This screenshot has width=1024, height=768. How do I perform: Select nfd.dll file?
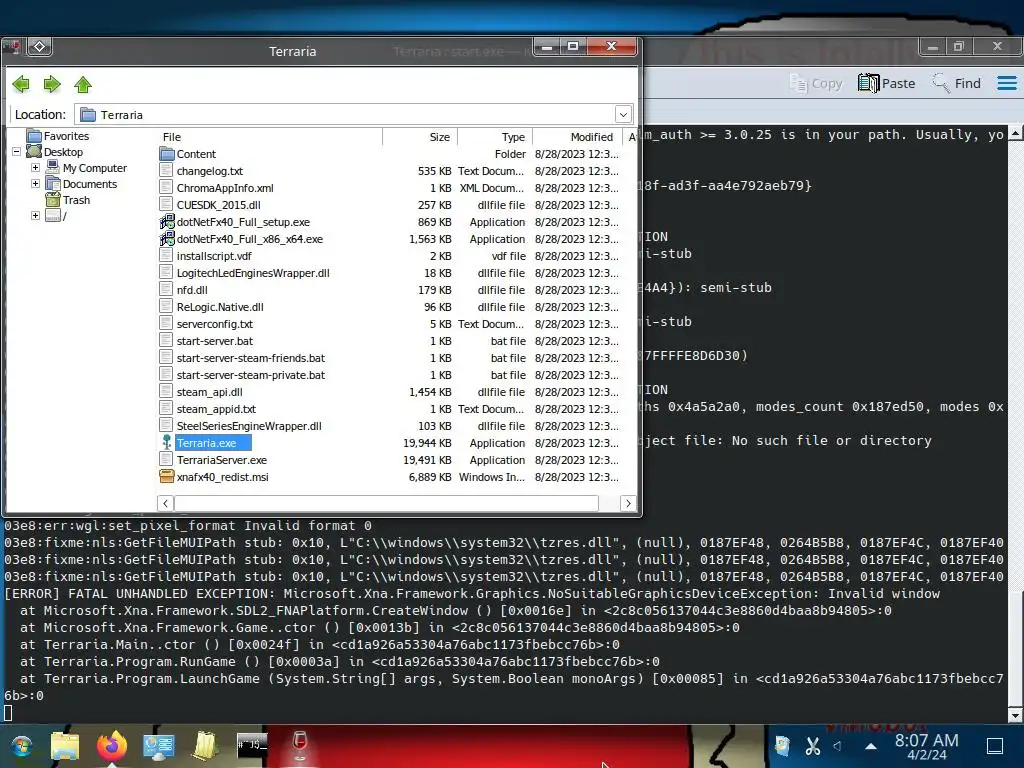[192, 290]
